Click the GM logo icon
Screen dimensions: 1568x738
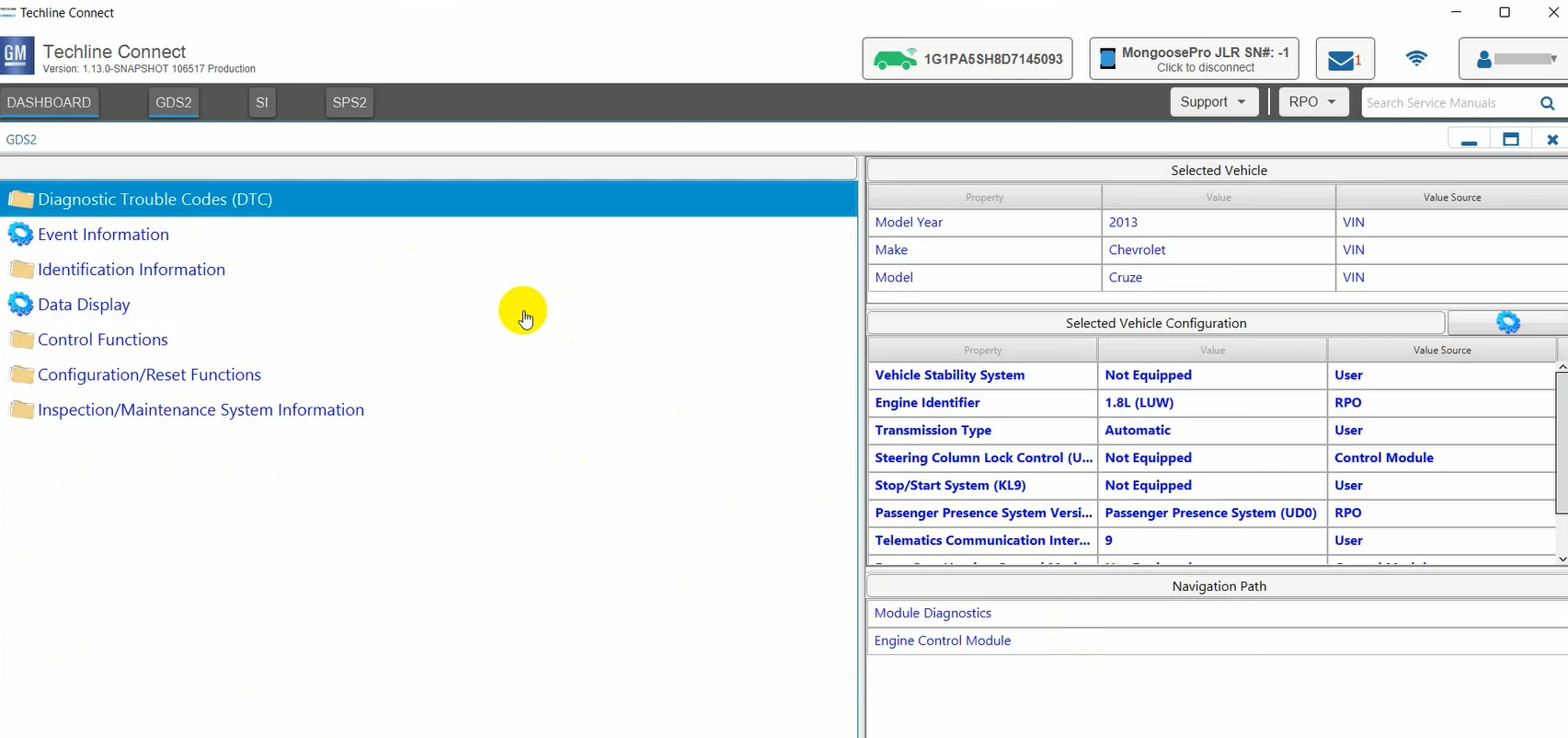tap(17, 56)
